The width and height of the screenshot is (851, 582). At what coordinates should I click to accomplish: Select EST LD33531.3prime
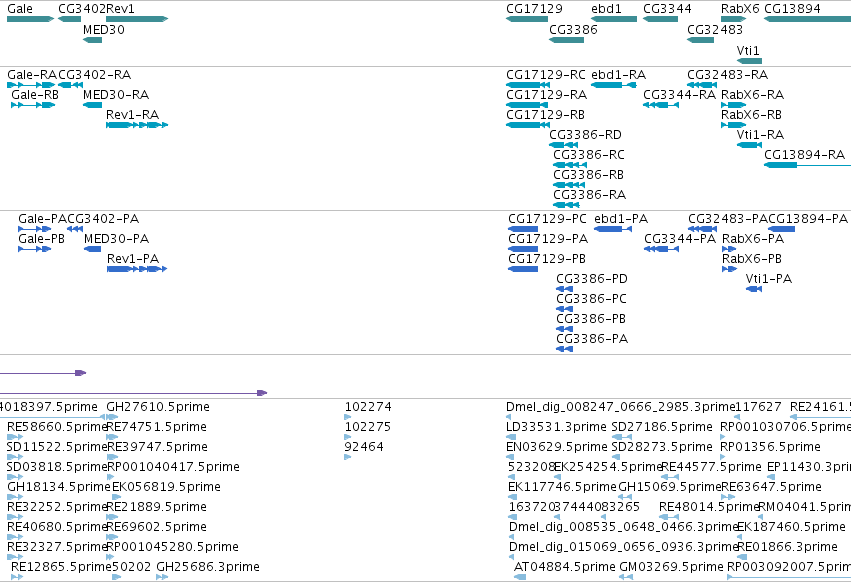point(510,436)
